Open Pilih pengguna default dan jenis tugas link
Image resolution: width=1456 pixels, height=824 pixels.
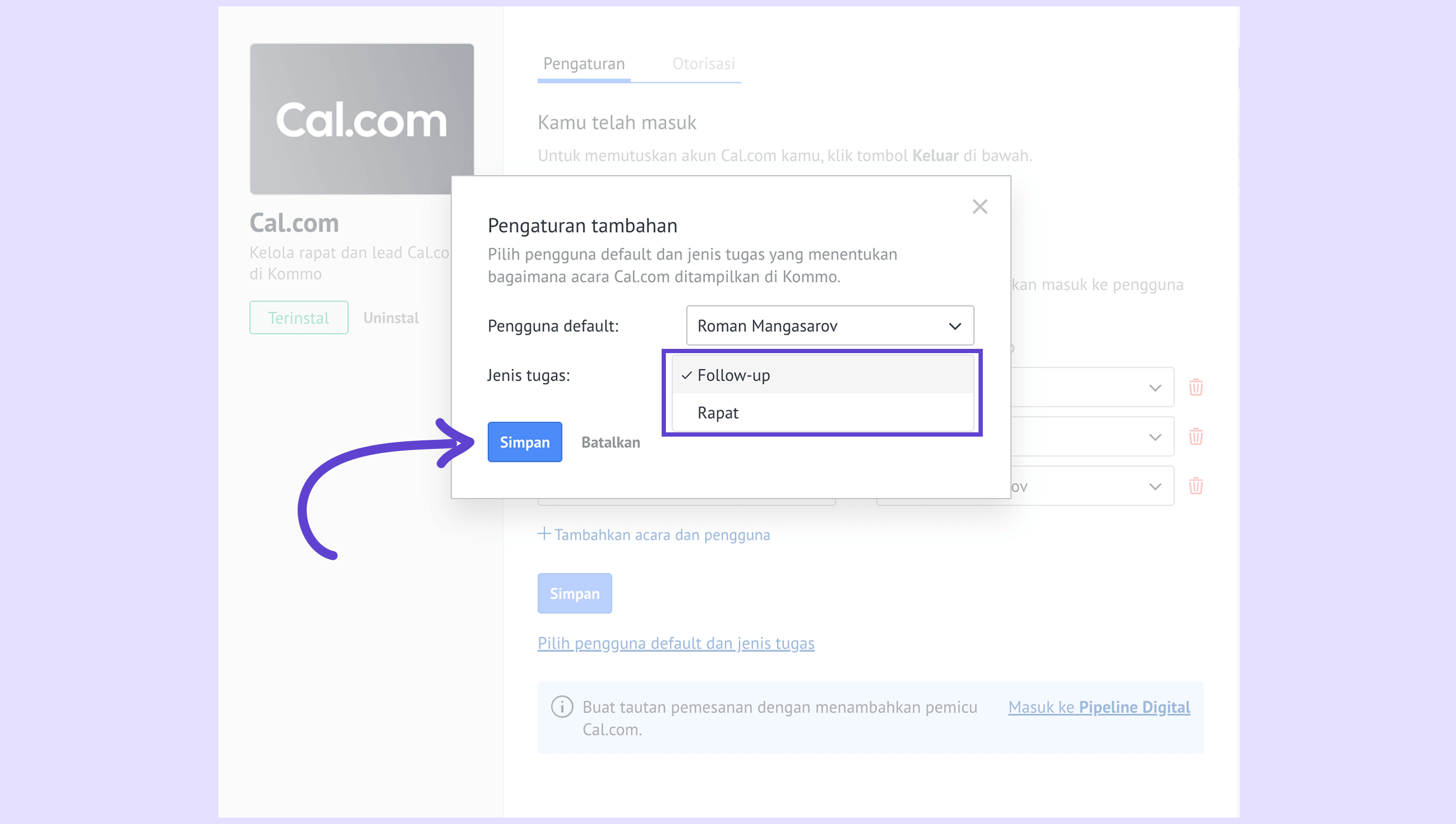(x=676, y=644)
